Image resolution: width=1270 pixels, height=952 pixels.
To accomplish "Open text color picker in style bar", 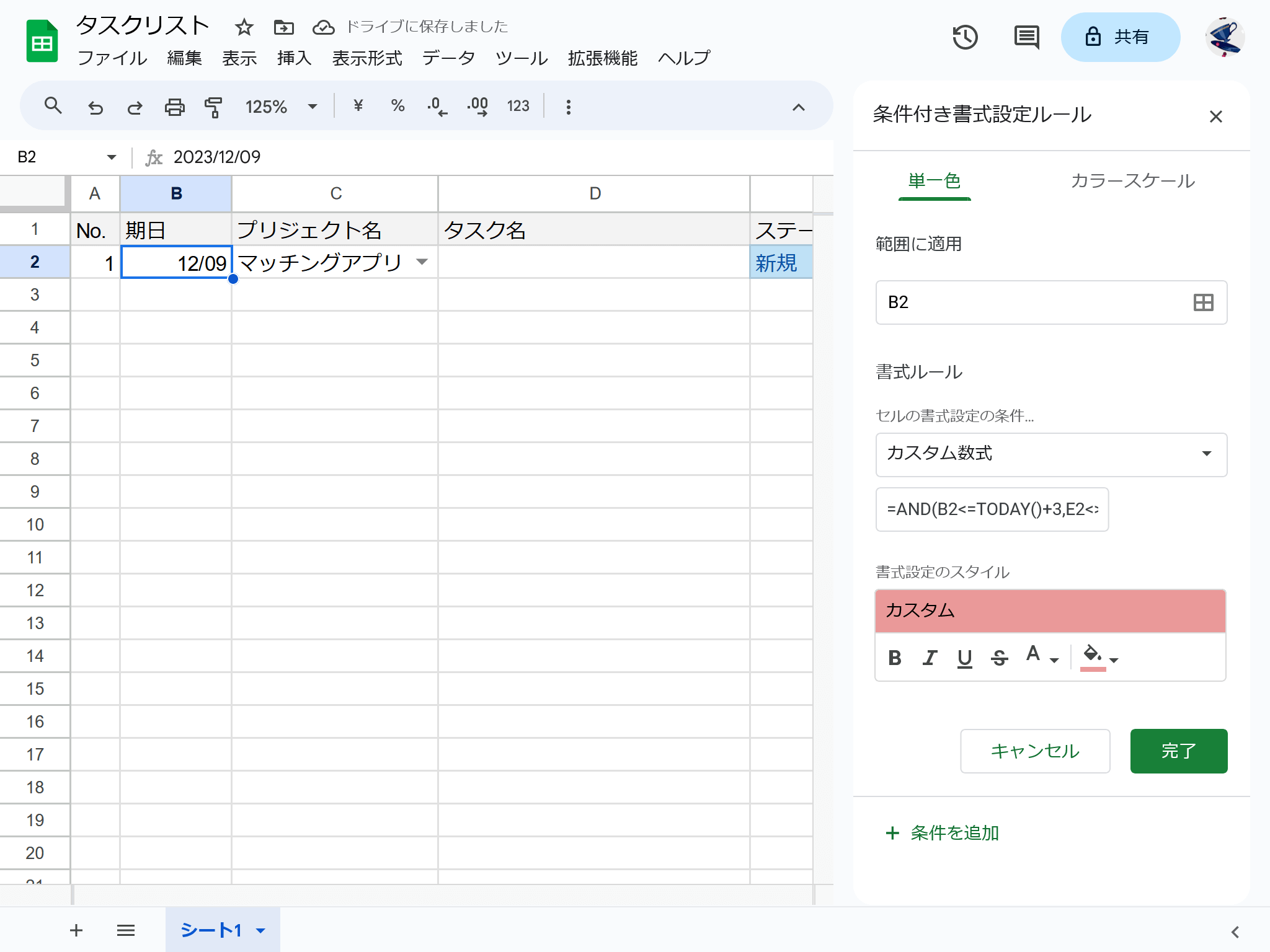I will tap(1042, 656).
